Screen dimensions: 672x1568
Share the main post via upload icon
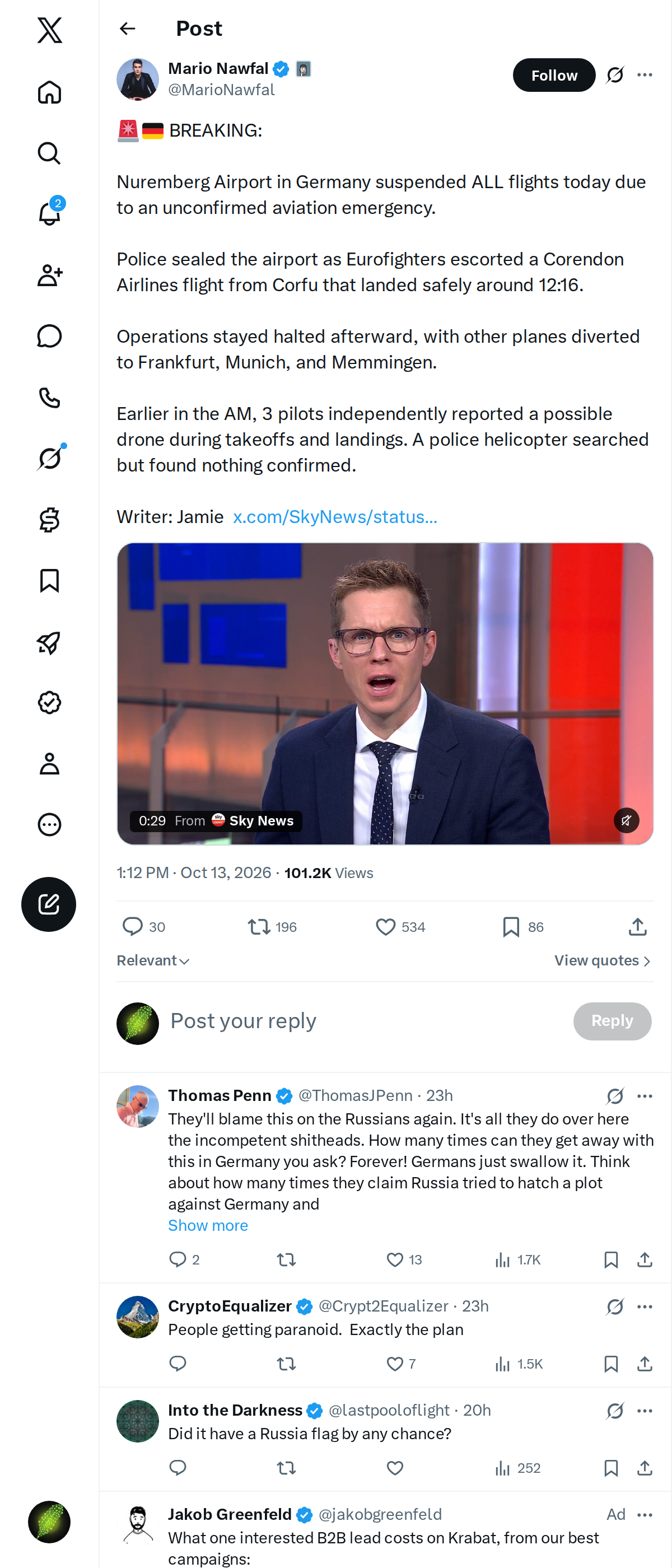pyautogui.click(x=637, y=926)
